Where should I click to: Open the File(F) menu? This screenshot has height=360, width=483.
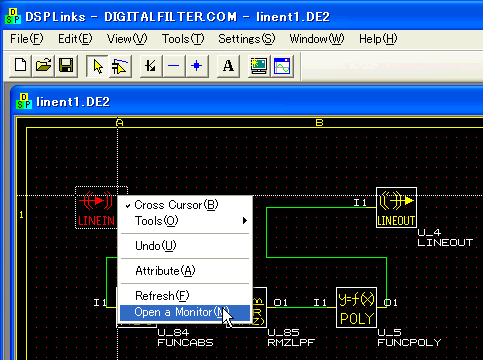(27, 39)
